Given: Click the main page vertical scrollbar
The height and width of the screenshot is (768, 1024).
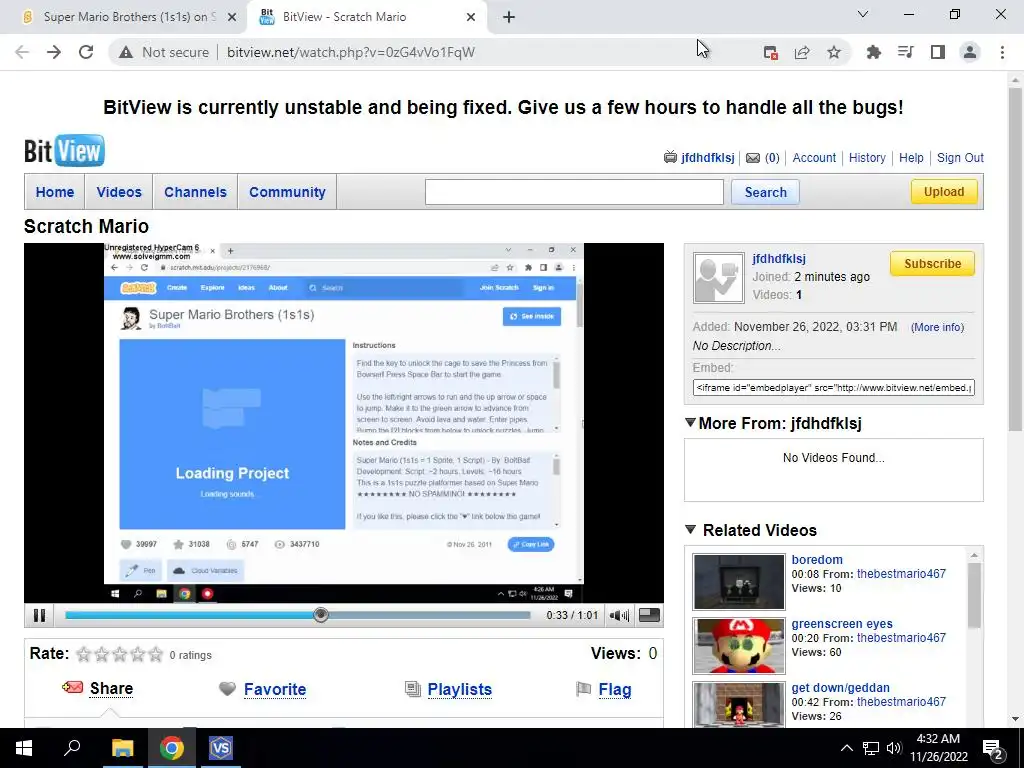Looking at the screenshot, I should [1015, 259].
